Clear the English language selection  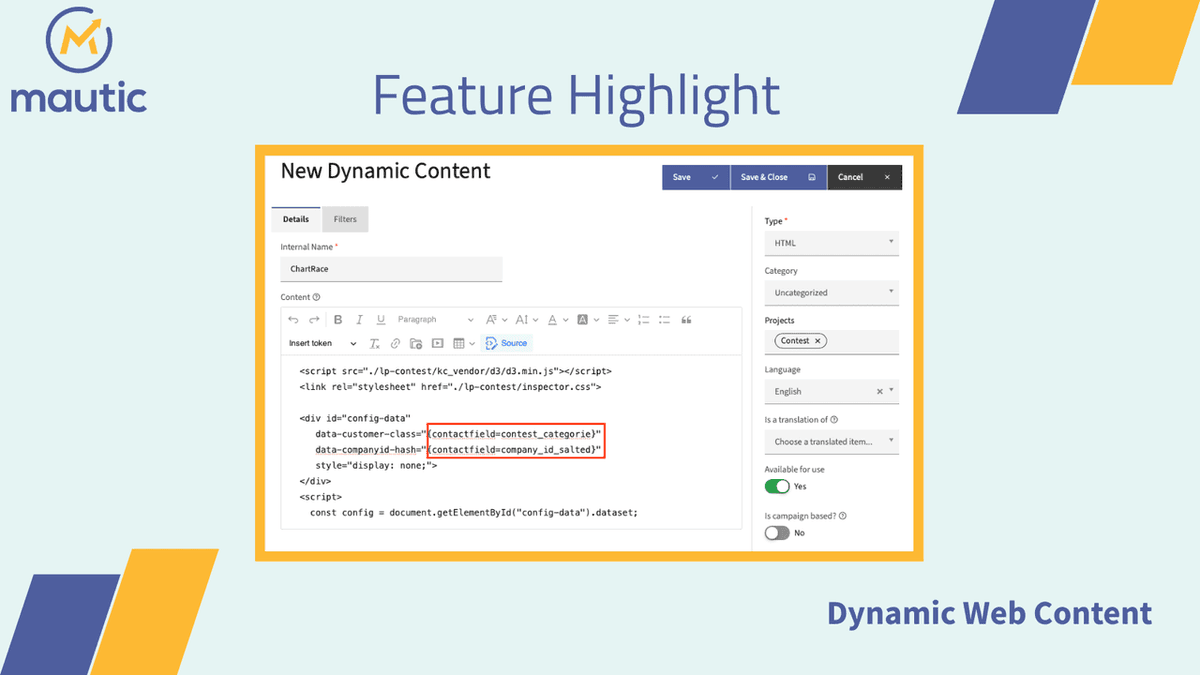[880, 392]
